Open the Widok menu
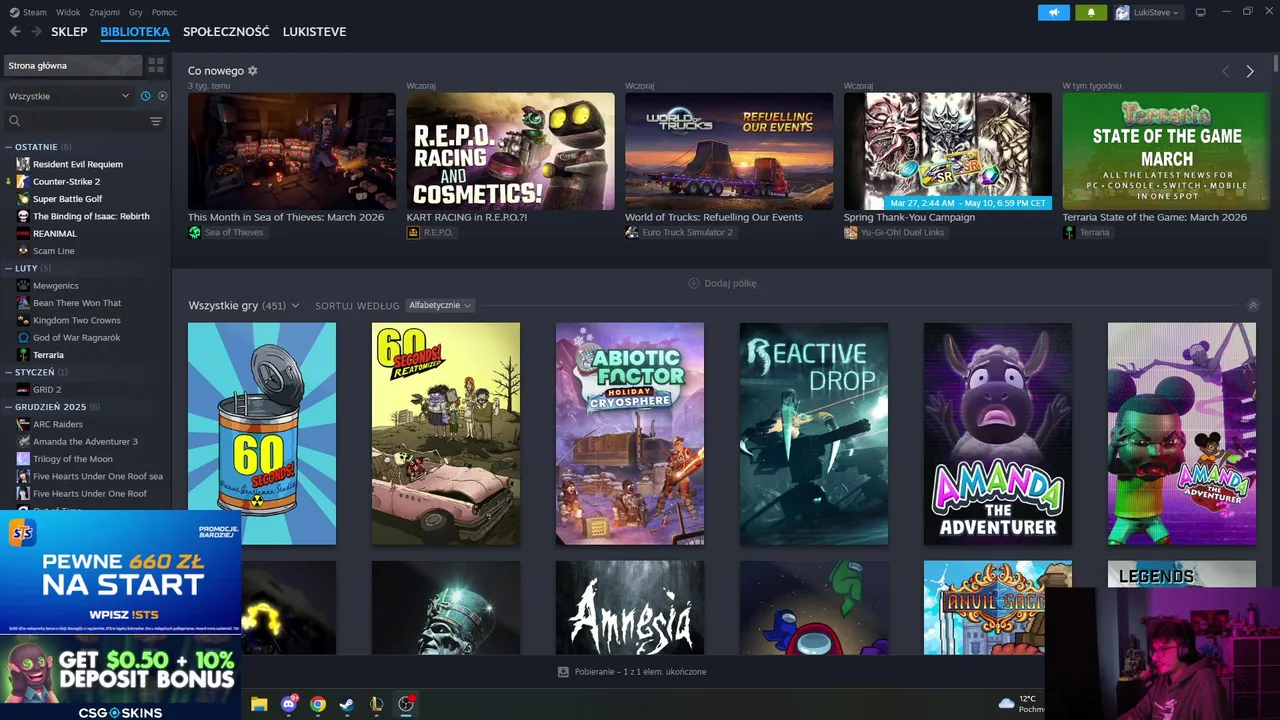The width and height of the screenshot is (1280, 720). pyautogui.click(x=68, y=12)
